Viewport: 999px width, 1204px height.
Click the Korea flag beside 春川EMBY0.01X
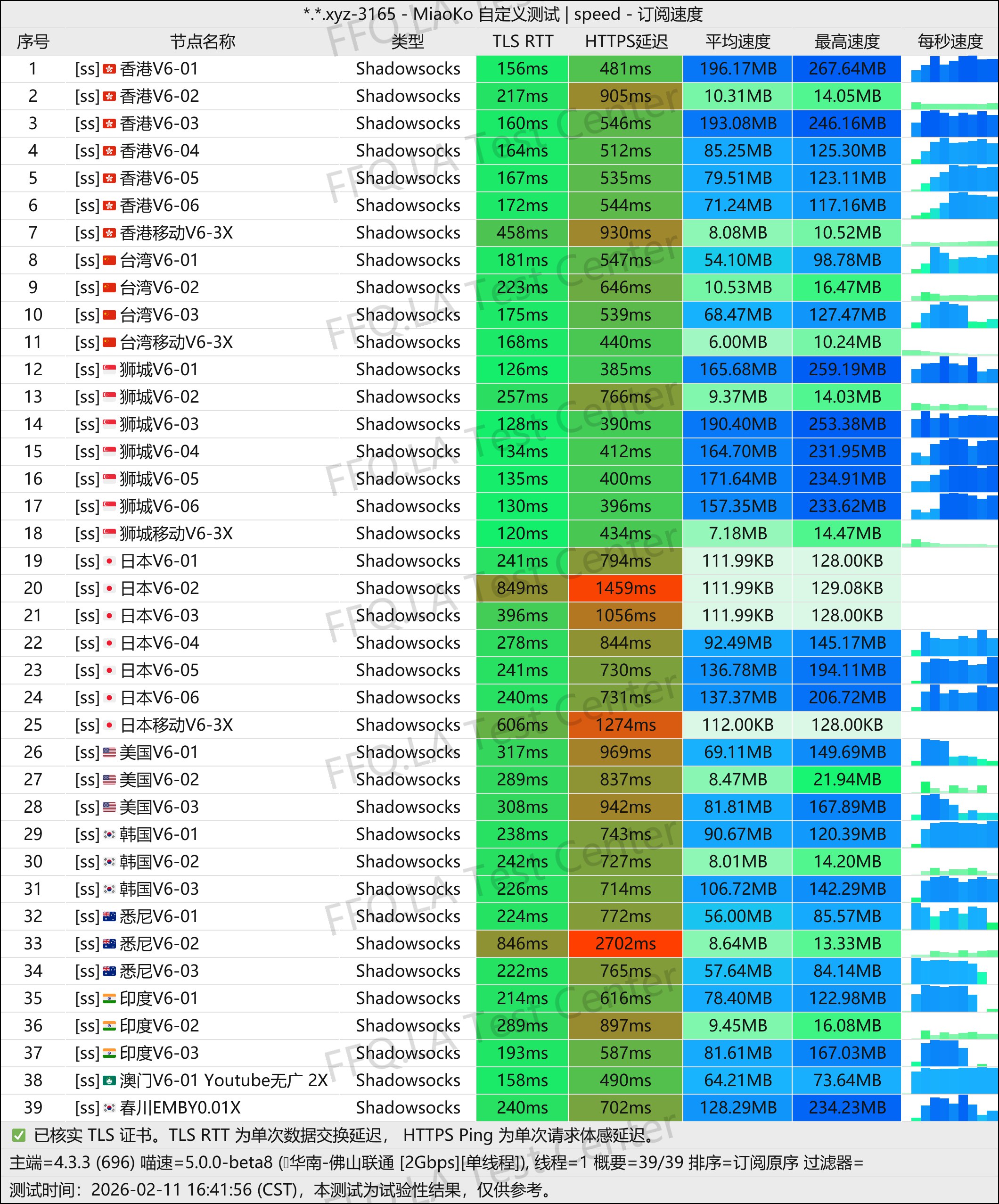pyautogui.click(x=109, y=1108)
